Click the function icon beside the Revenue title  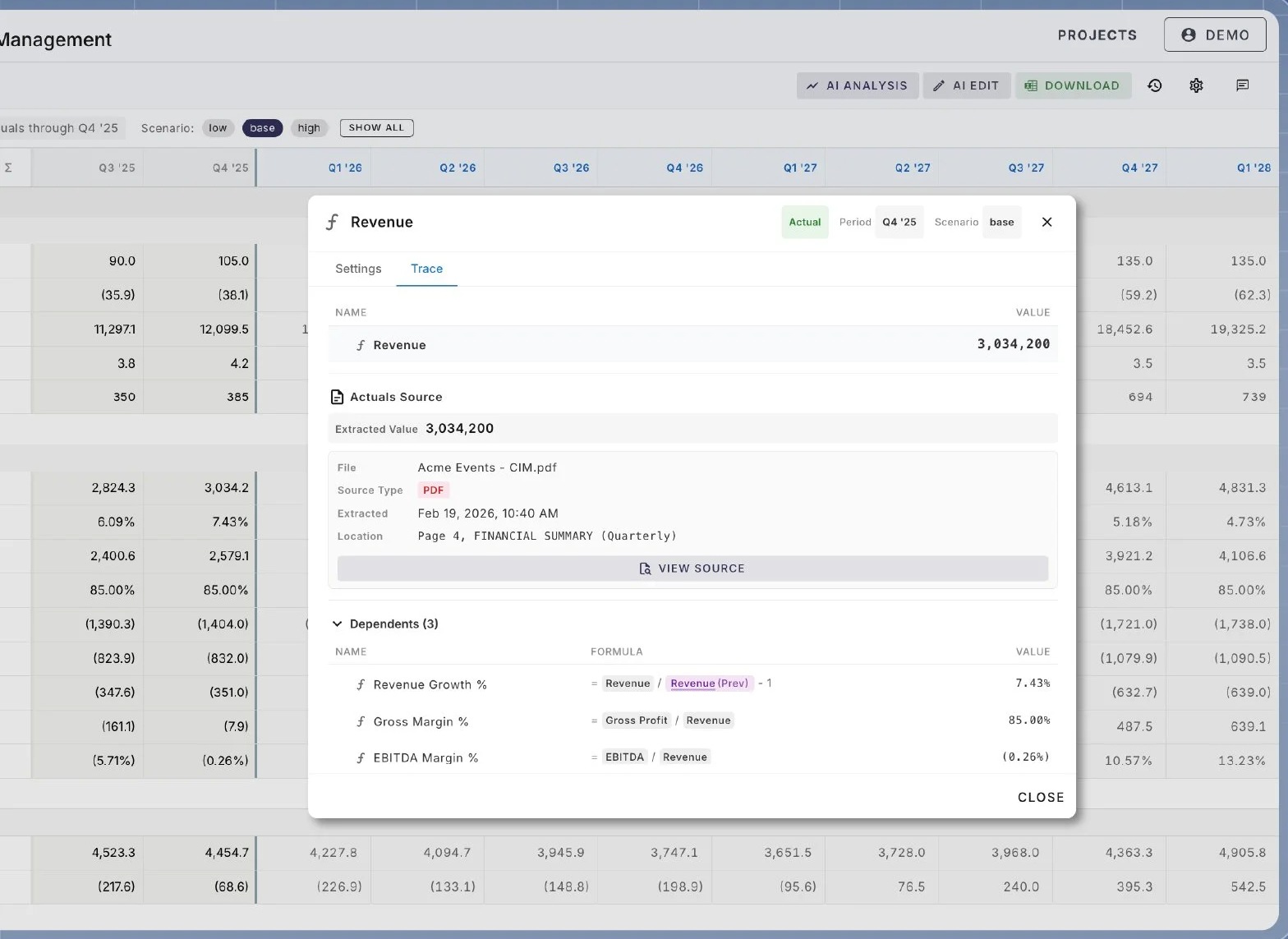tap(332, 222)
